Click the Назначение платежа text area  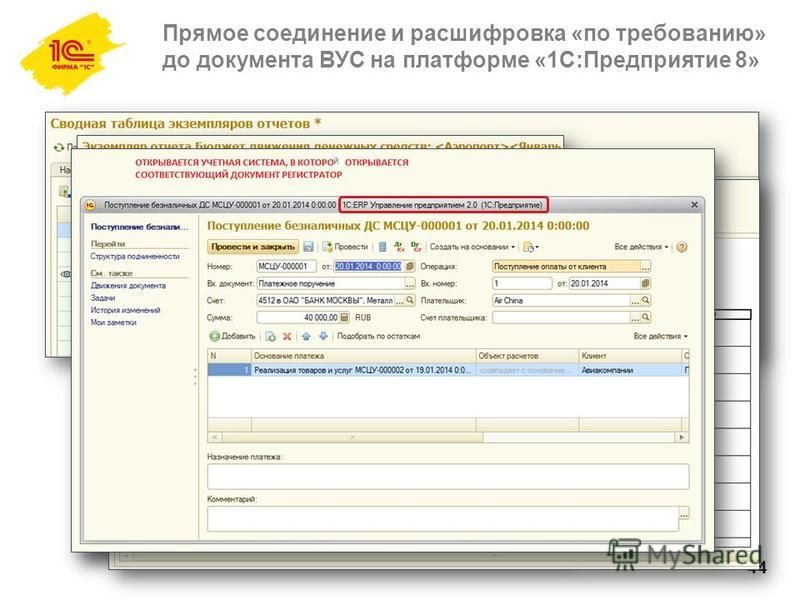(x=448, y=477)
